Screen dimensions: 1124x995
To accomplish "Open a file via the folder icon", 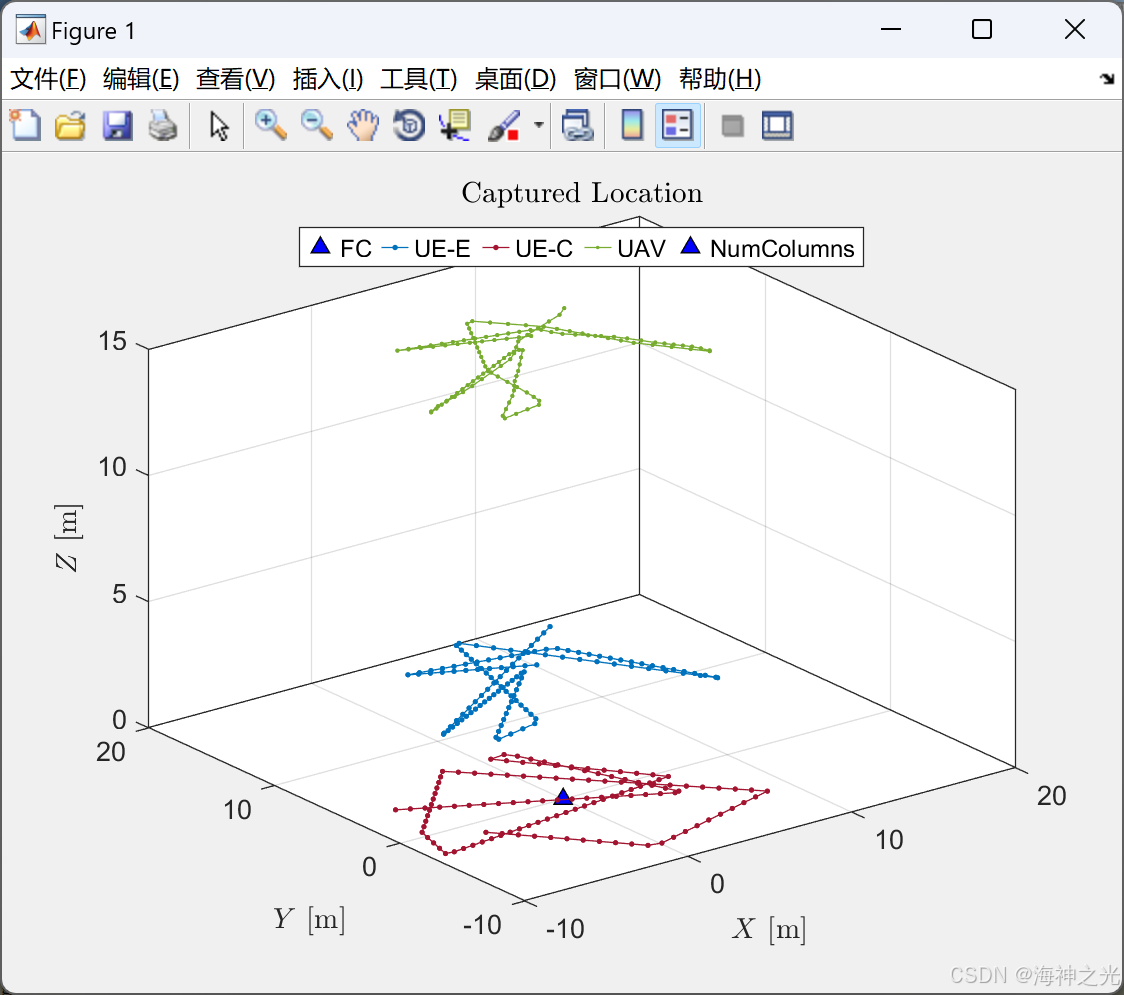I will tap(70, 125).
